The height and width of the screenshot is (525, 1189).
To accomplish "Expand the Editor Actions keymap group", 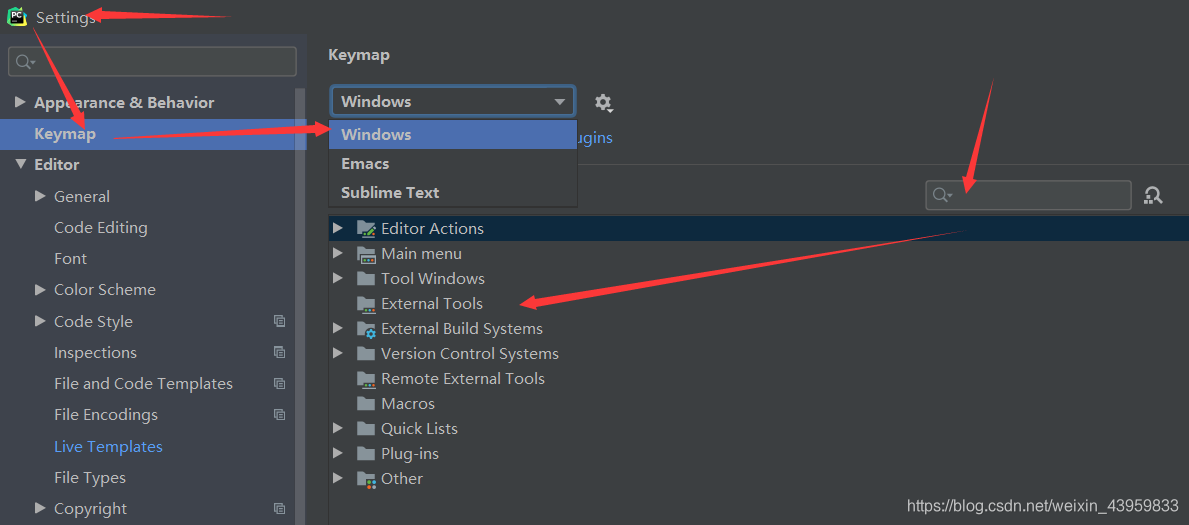I will [x=337, y=228].
